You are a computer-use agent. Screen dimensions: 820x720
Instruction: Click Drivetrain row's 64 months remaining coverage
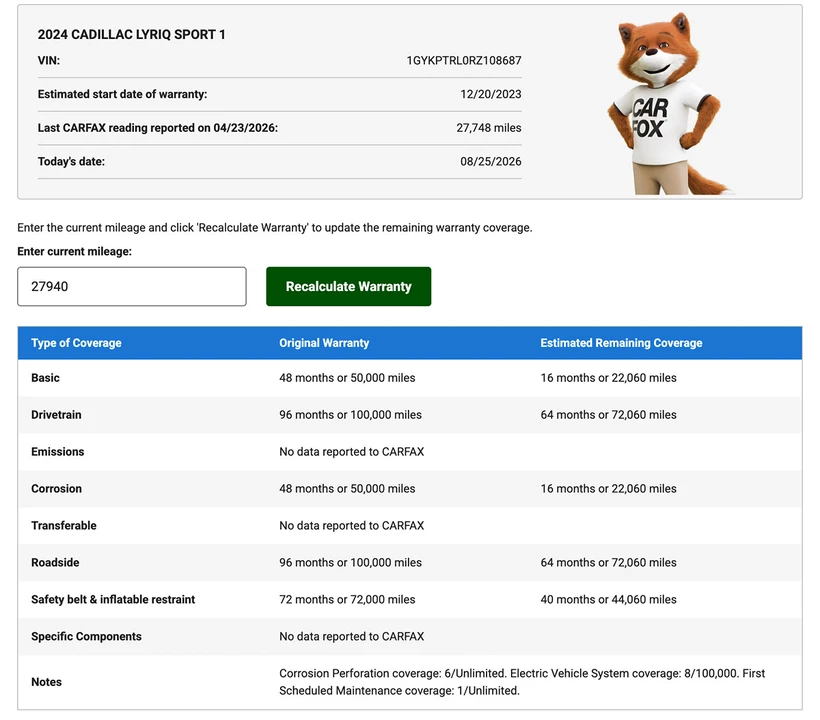tap(608, 415)
